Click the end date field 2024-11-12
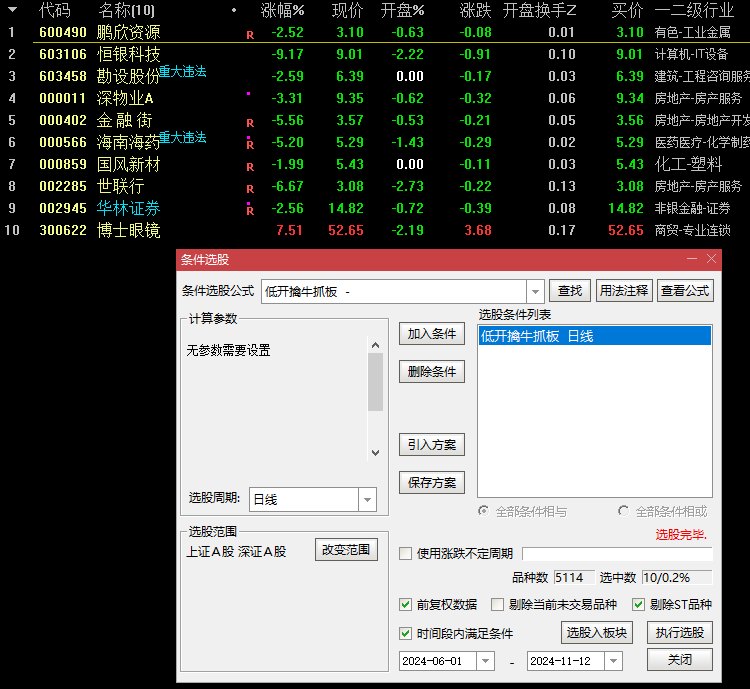The width and height of the screenshot is (750, 689). tap(565, 661)
